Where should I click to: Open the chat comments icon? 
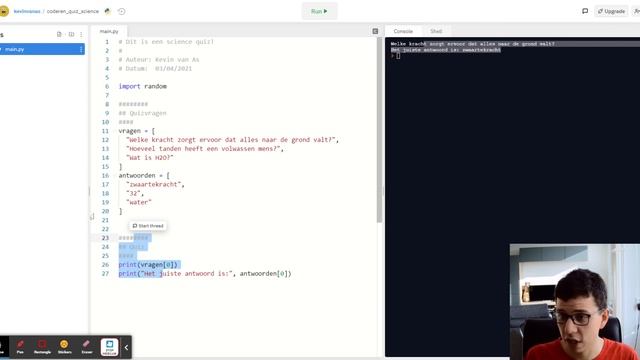tap(585, 11)
